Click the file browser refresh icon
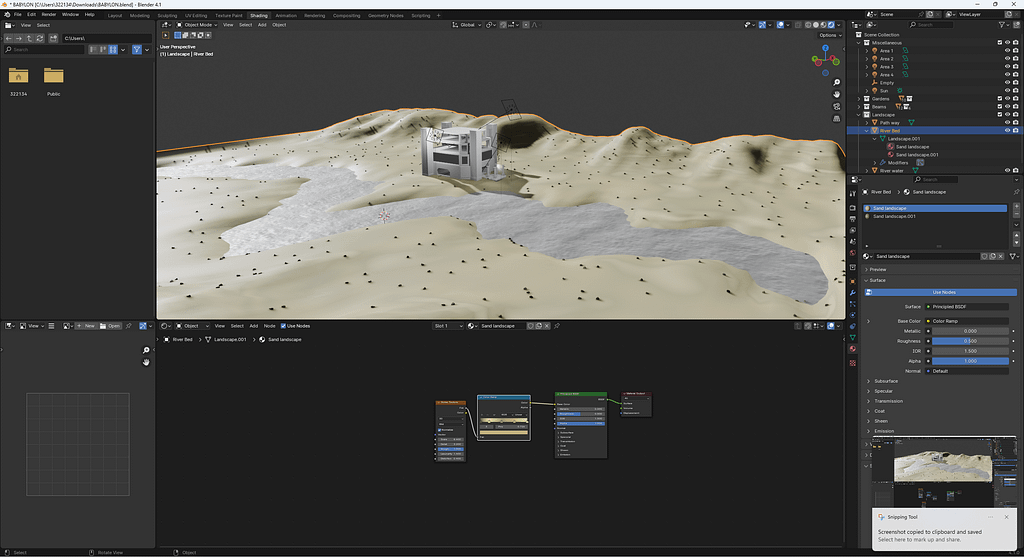The height and width of the screenshot is (557, 1024). [x=39, y=38]
